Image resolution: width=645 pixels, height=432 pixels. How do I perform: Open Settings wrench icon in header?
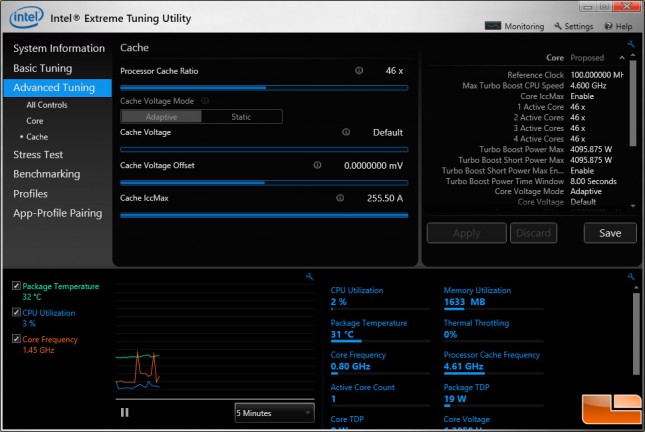pos(557,26)
